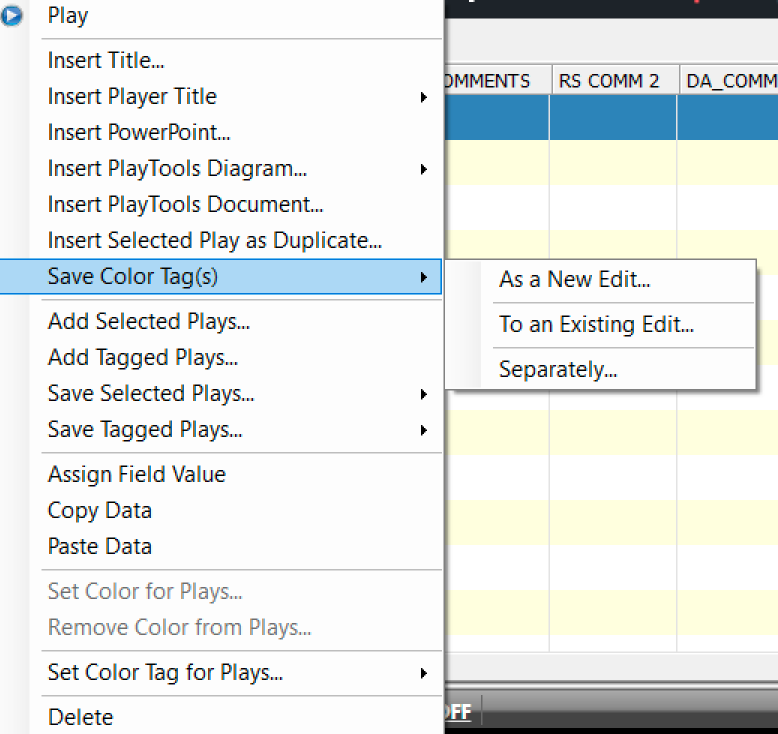Screen dimensions: 778x734
Task: Choose As a New Edit... in submenu
Action: 575,279
